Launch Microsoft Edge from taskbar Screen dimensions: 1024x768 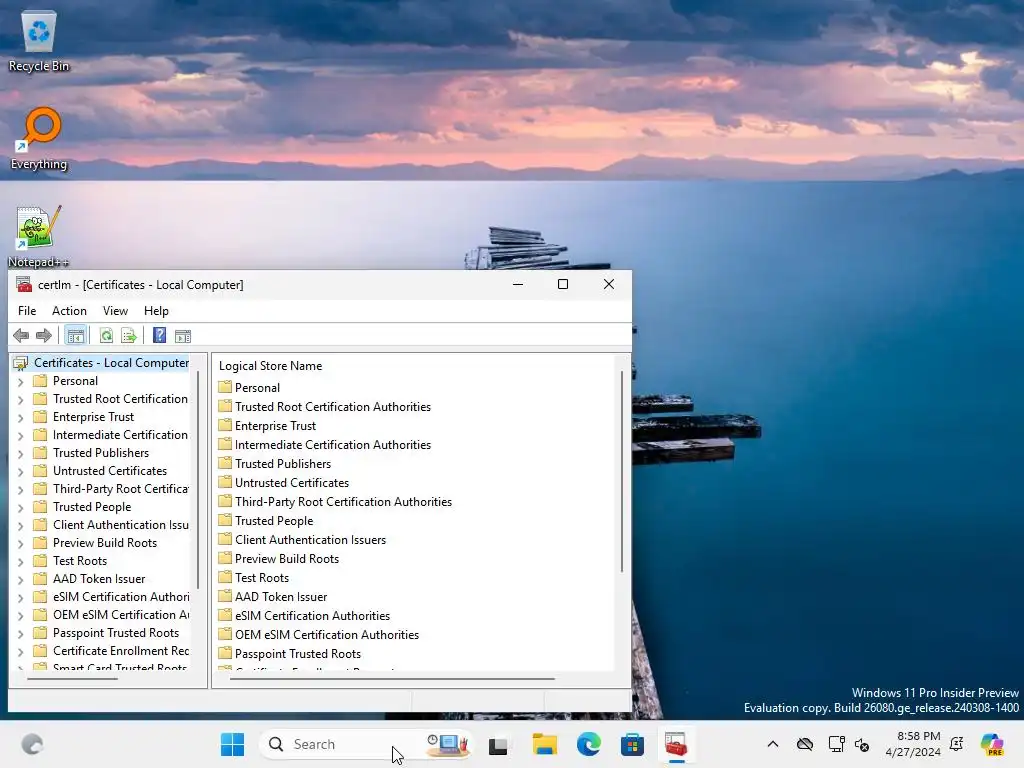coord(588,744)
